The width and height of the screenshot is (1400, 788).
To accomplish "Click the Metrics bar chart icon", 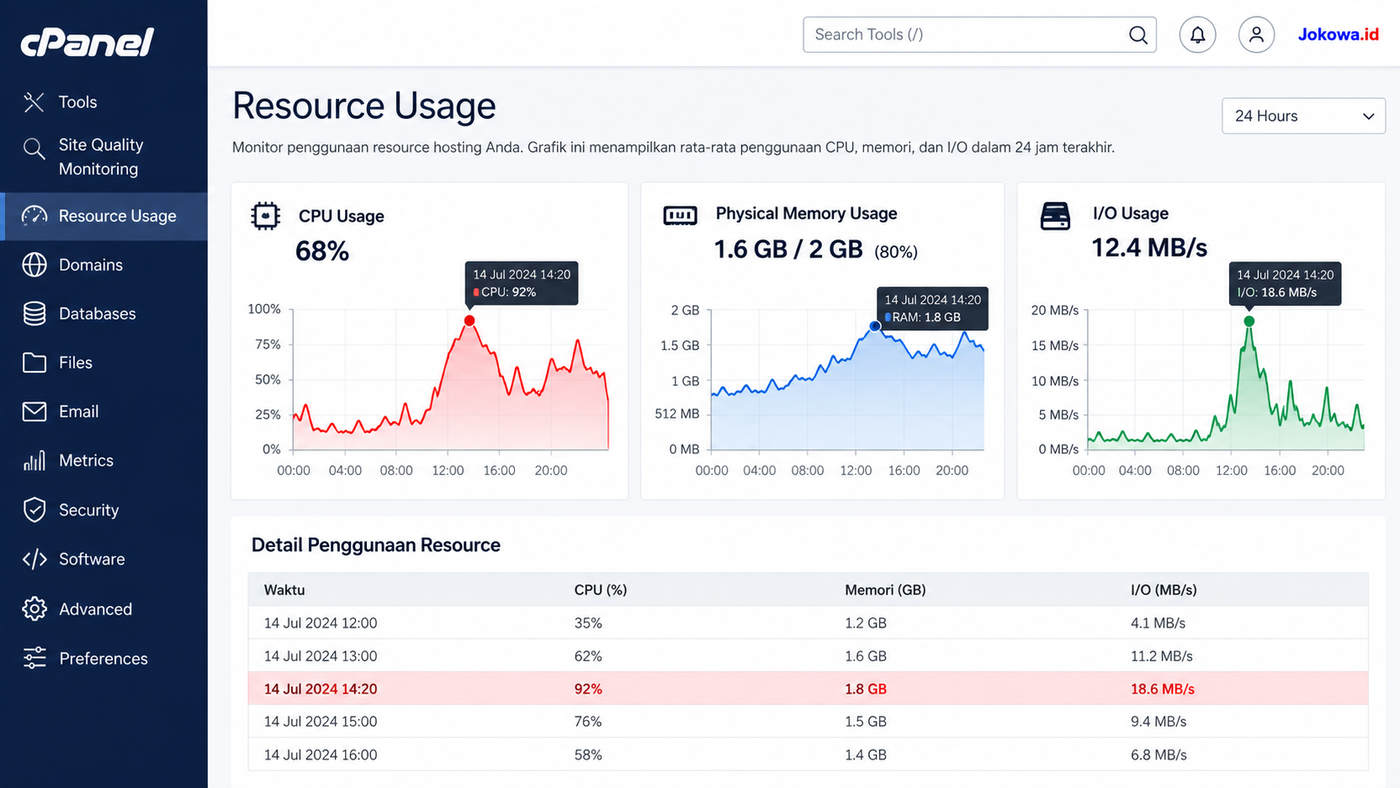I will pyautogui.click(x=34, y=461).
